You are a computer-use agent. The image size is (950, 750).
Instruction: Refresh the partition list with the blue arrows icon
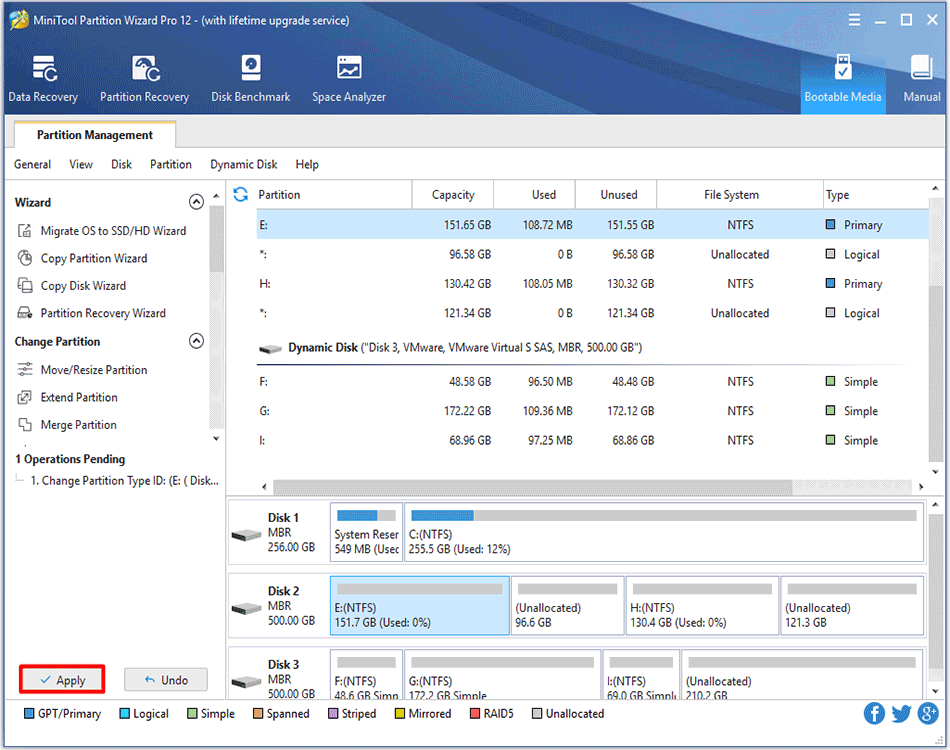tap(241, 194)
